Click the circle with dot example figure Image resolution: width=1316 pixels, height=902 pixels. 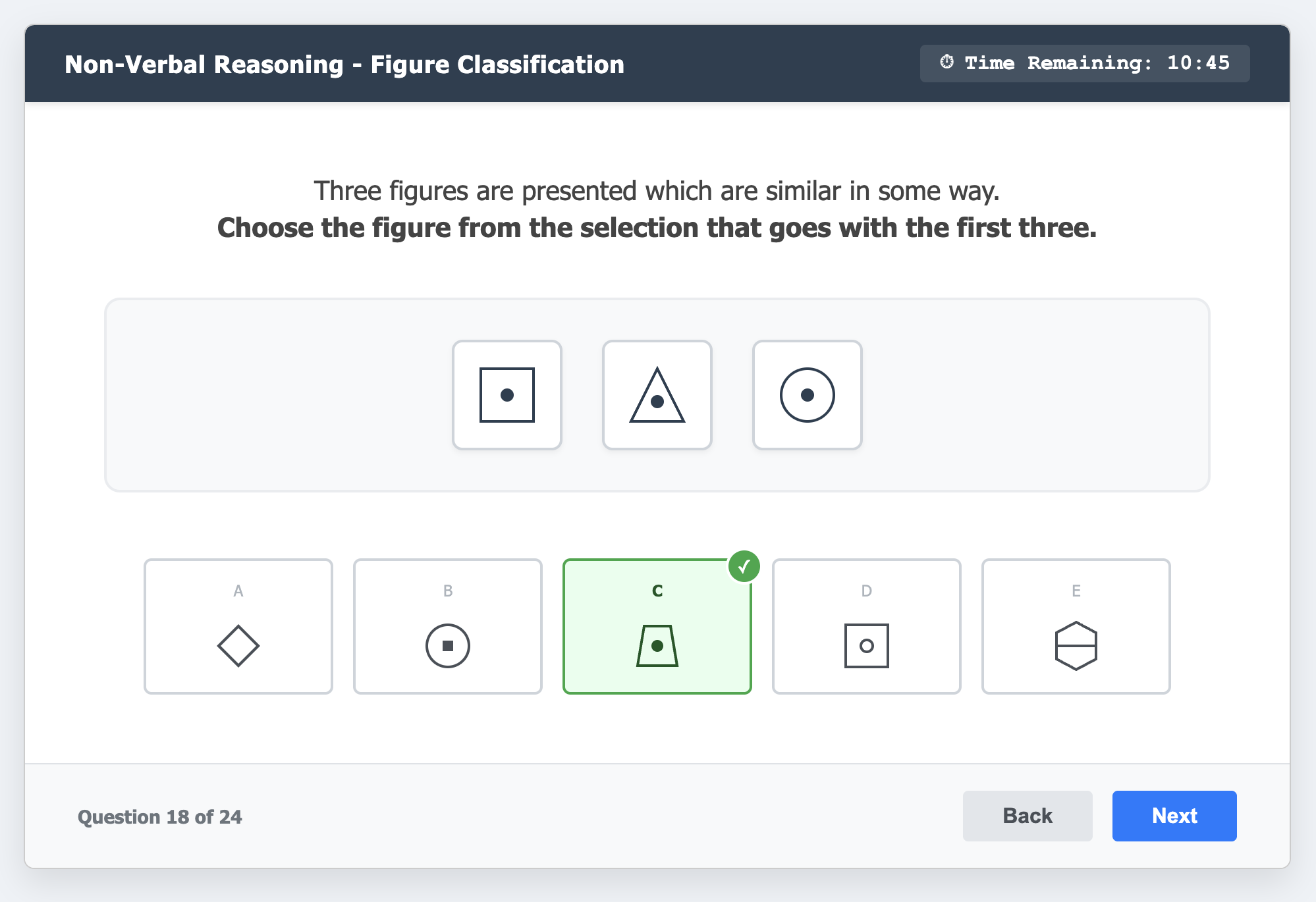click(x=807, y=395)
